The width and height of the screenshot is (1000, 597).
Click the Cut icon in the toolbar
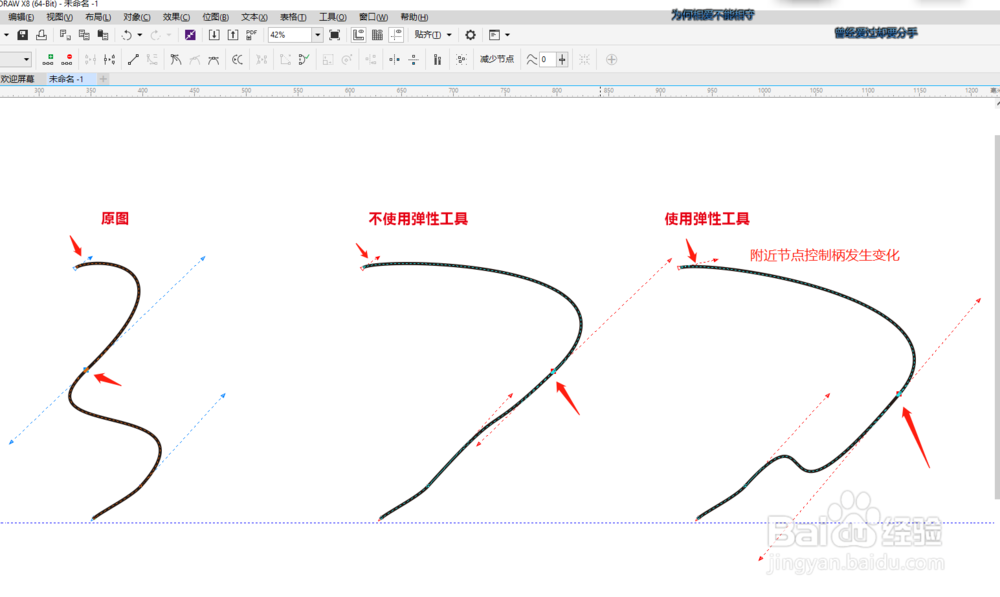[65, 35]
